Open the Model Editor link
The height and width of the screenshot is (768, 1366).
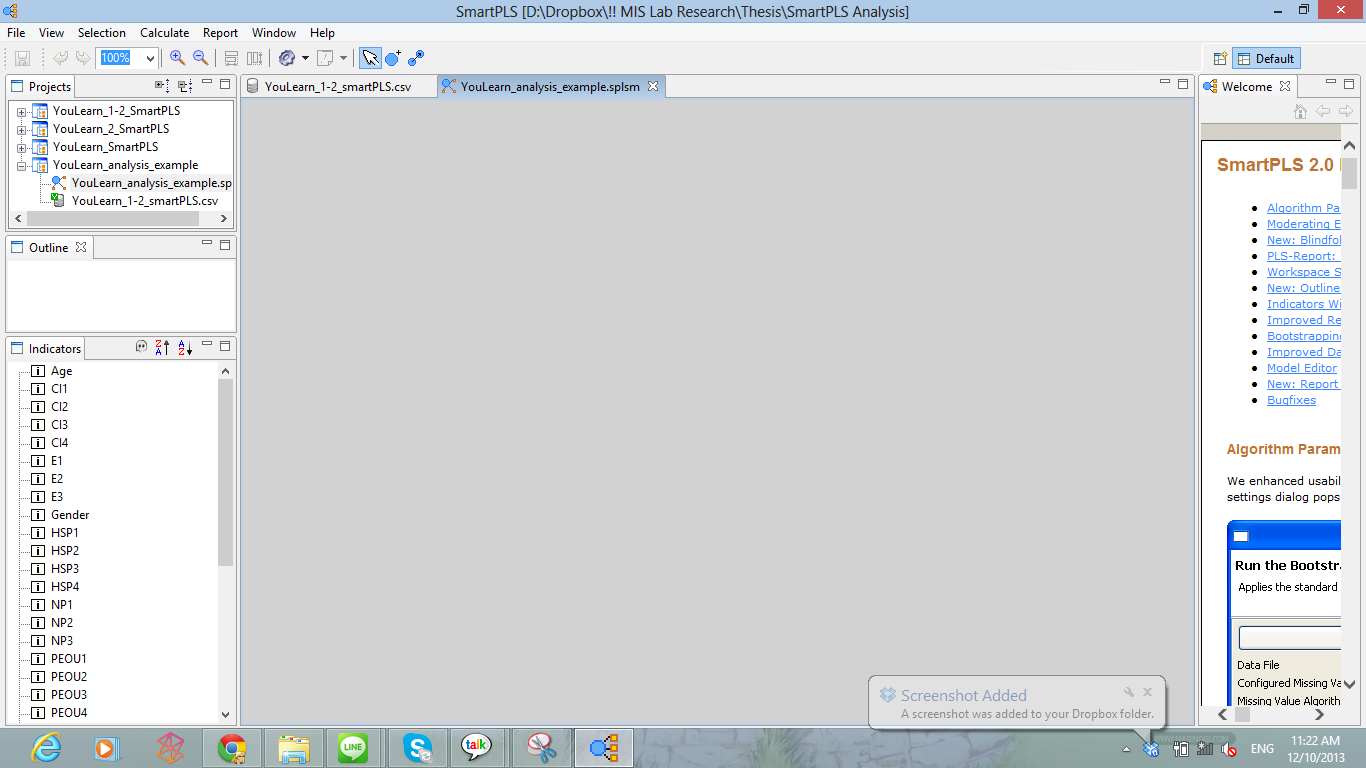coord(1302,368)
